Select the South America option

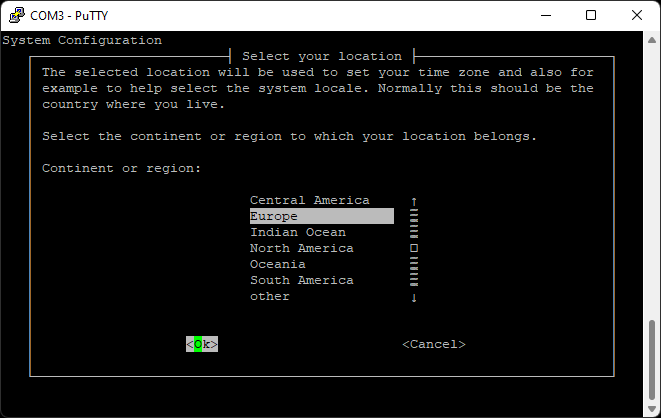tap(301, 280)
